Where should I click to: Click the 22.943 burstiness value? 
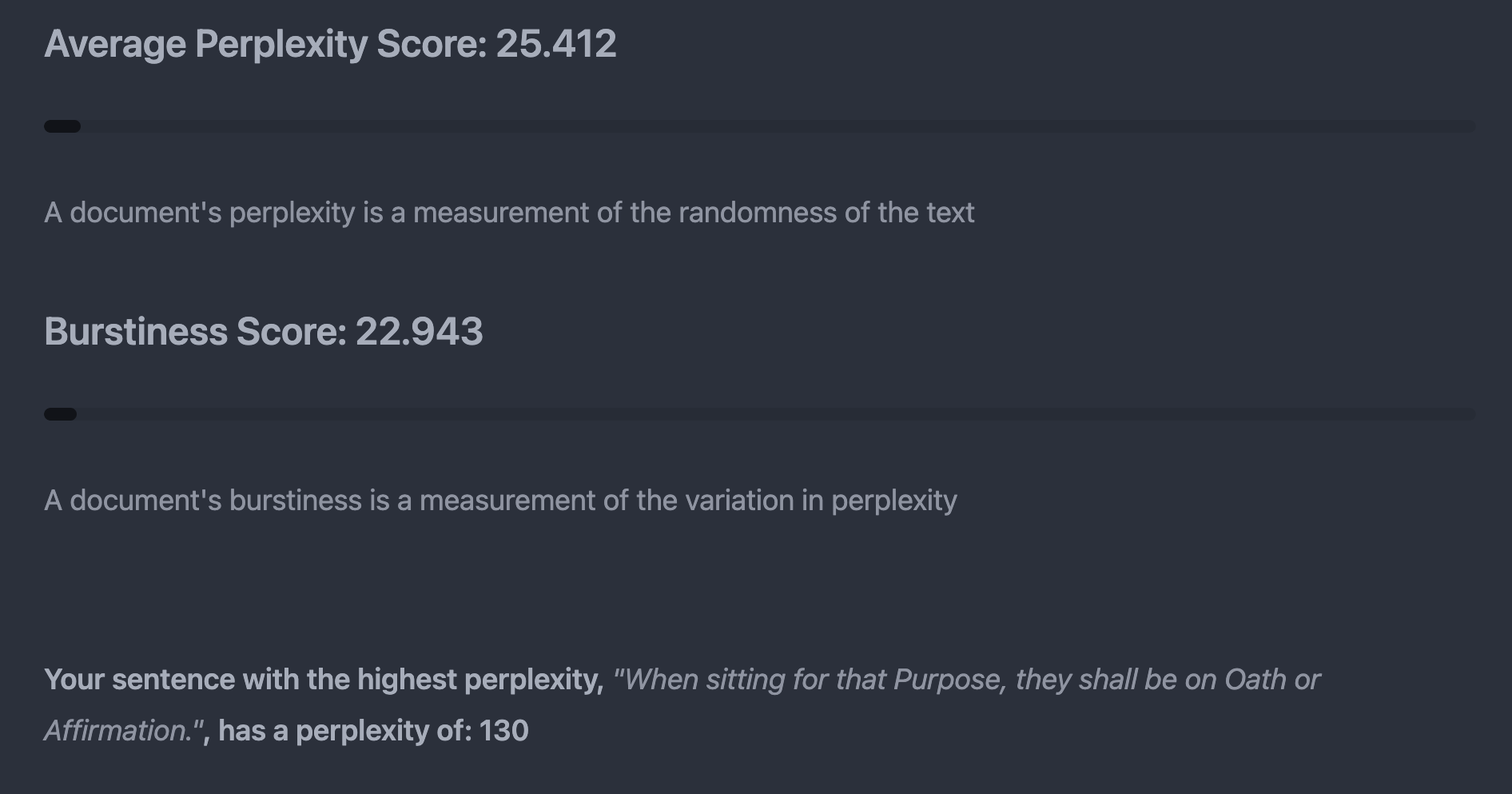click(419, 332)
